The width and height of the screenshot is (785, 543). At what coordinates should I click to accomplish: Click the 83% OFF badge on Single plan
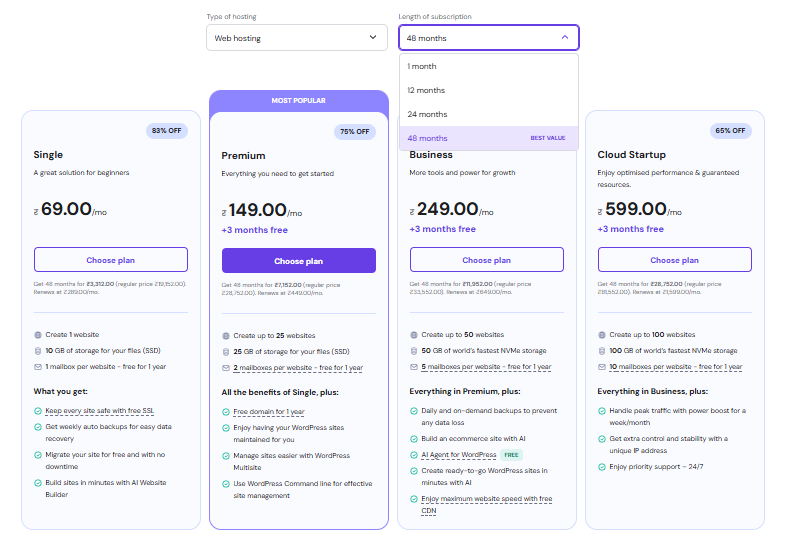tap(166, 131)
